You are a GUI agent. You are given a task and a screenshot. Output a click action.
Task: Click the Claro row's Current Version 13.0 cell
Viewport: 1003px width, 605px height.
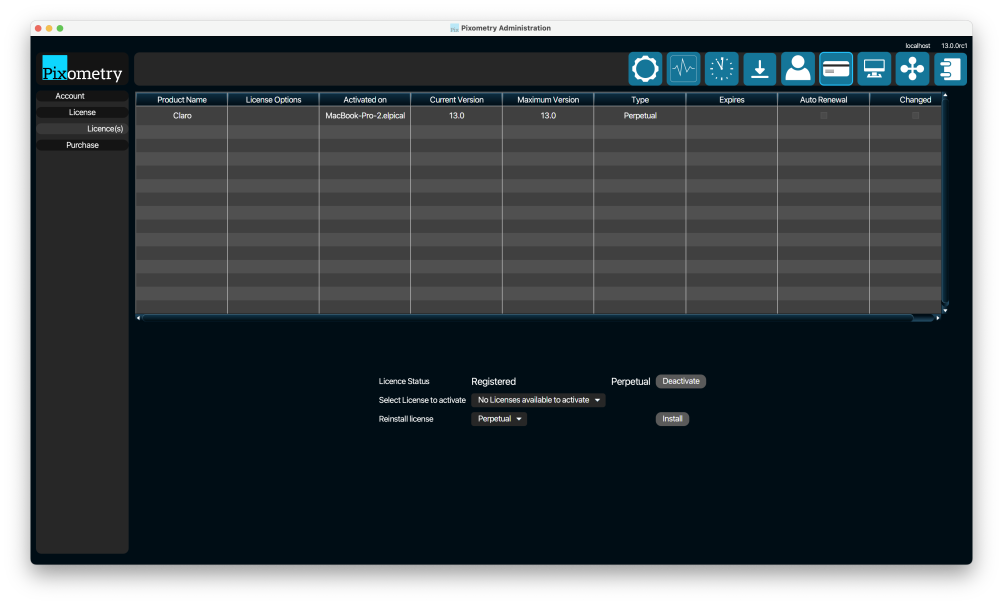click(x=456, y=116)
